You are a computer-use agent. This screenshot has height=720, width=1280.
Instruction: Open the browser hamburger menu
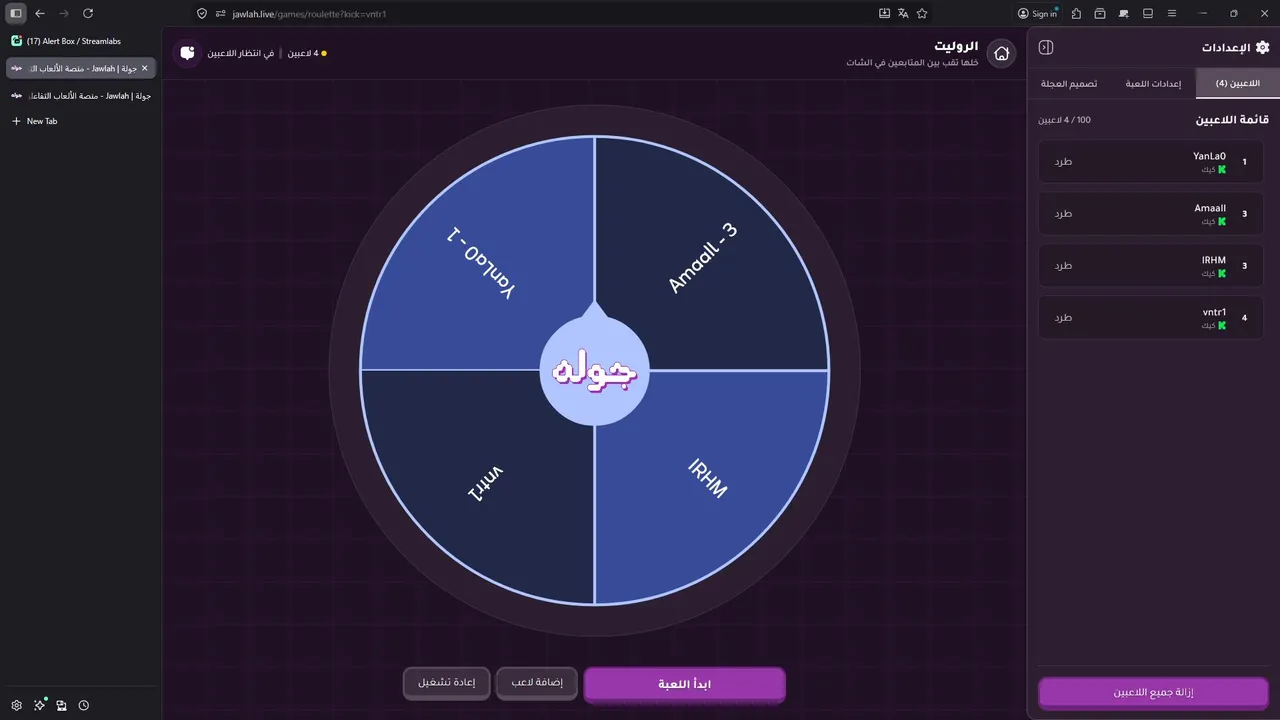coord(1172,13)
